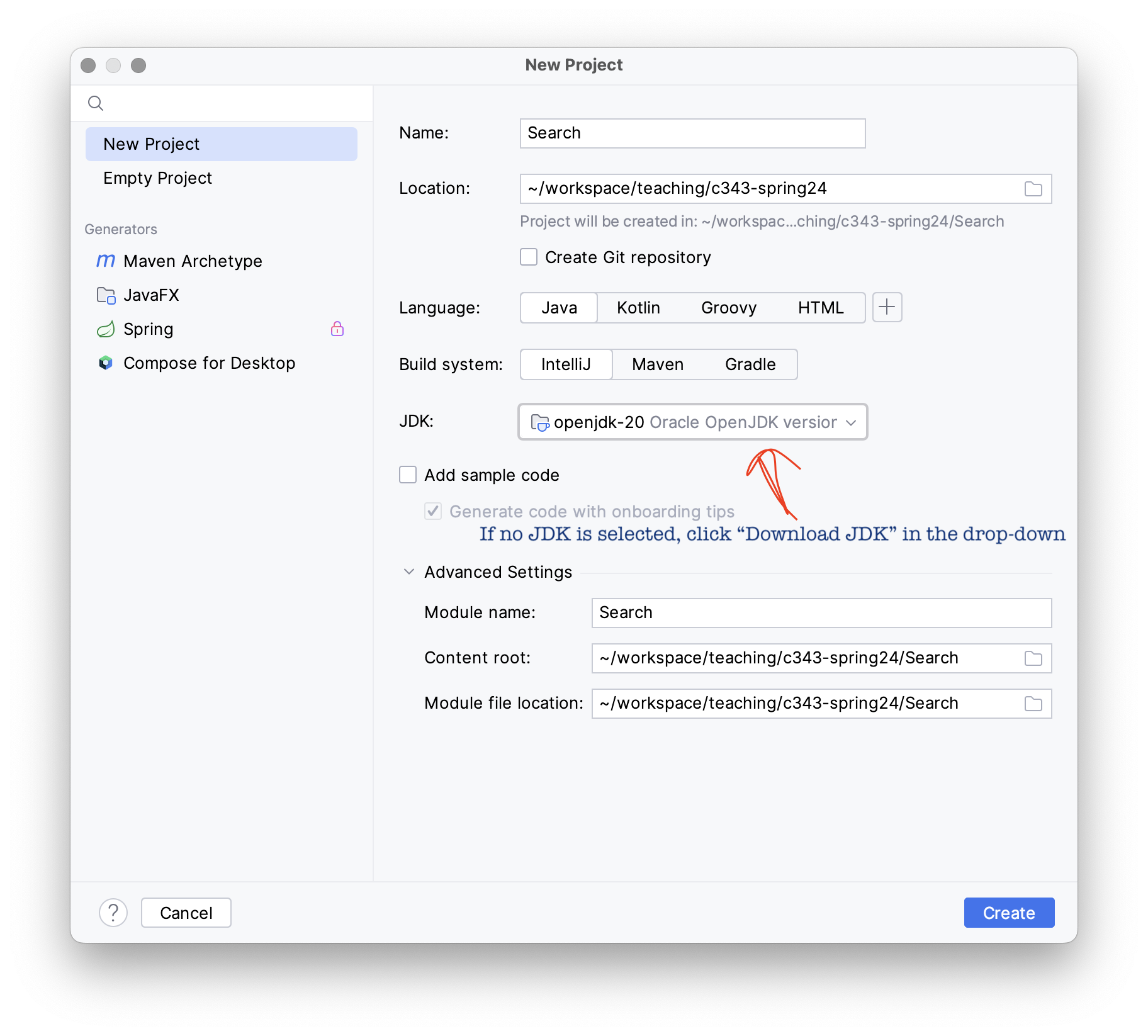The height and width of the screenshot is (1036, 1148).
Task: Click the Create button
Action: [x=1009, y=913]
